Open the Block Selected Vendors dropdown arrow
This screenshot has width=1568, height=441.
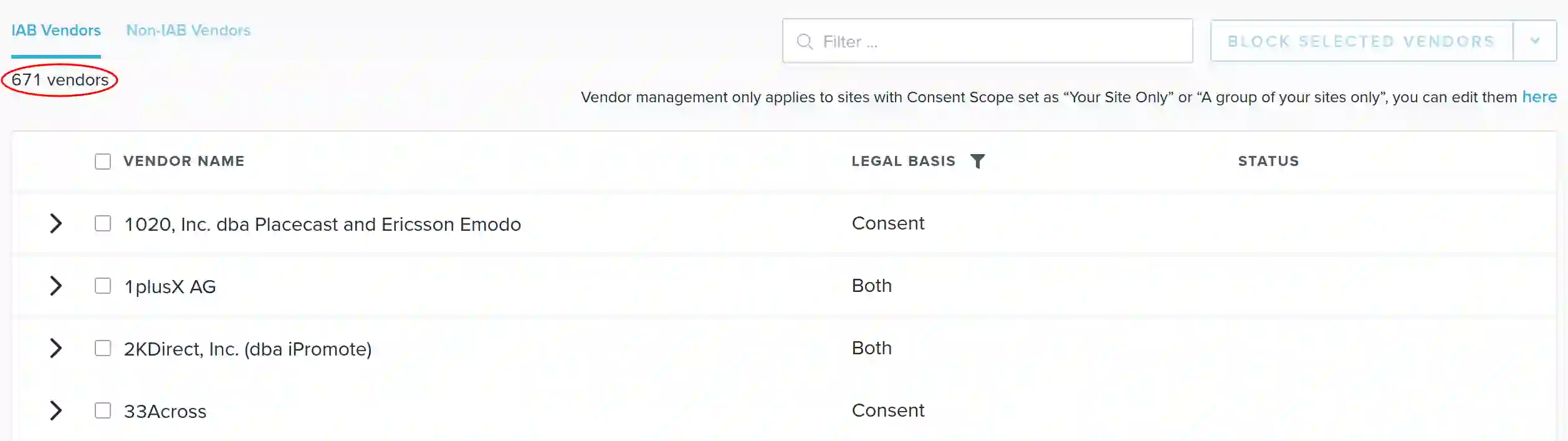point(1535,41)
